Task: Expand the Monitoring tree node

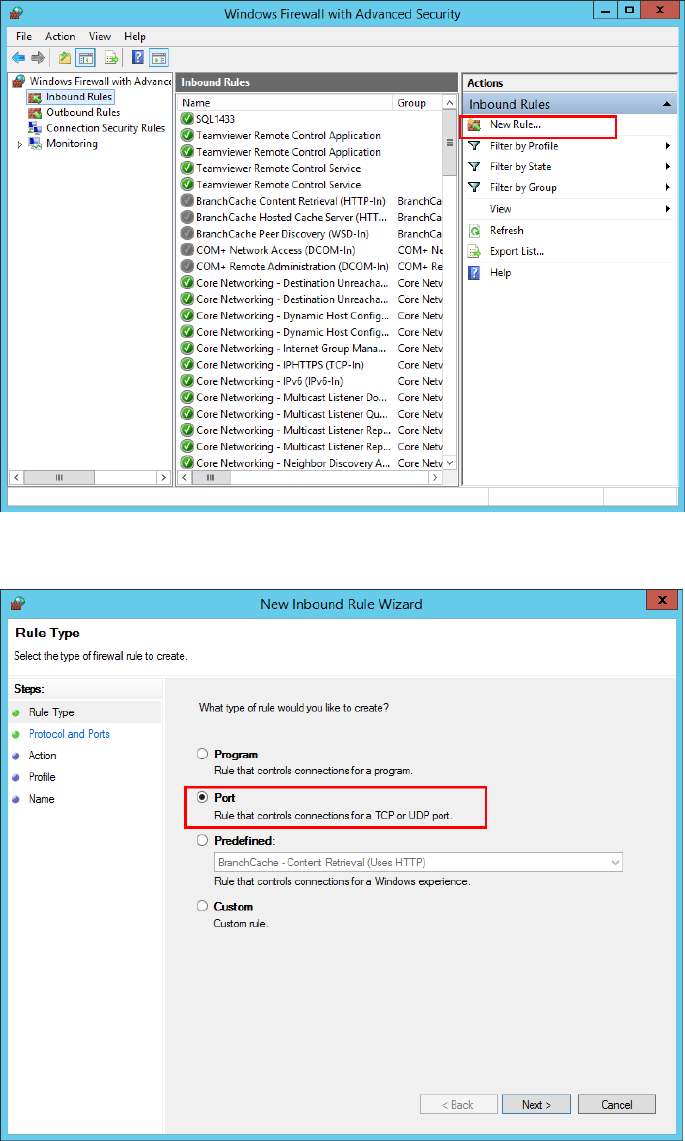Action: click(20, 144)
